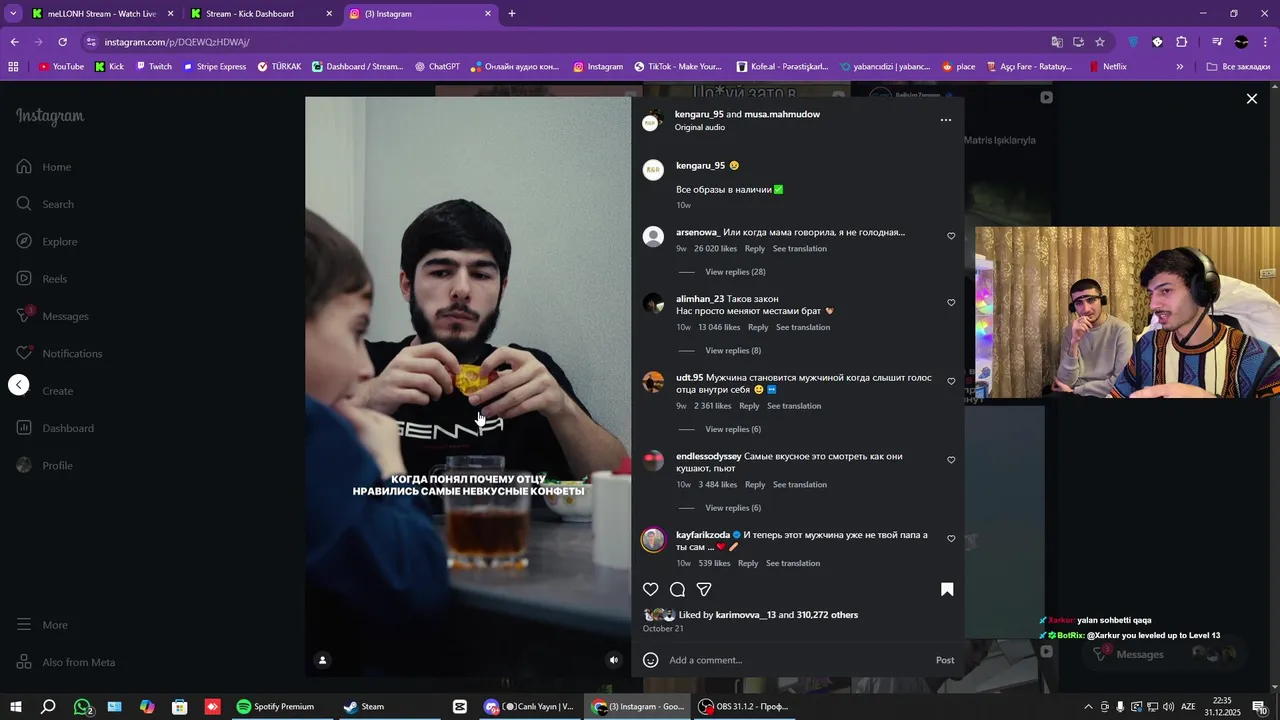
Task: Open the YouTube bookmark
Action: [x=61, y=67]
